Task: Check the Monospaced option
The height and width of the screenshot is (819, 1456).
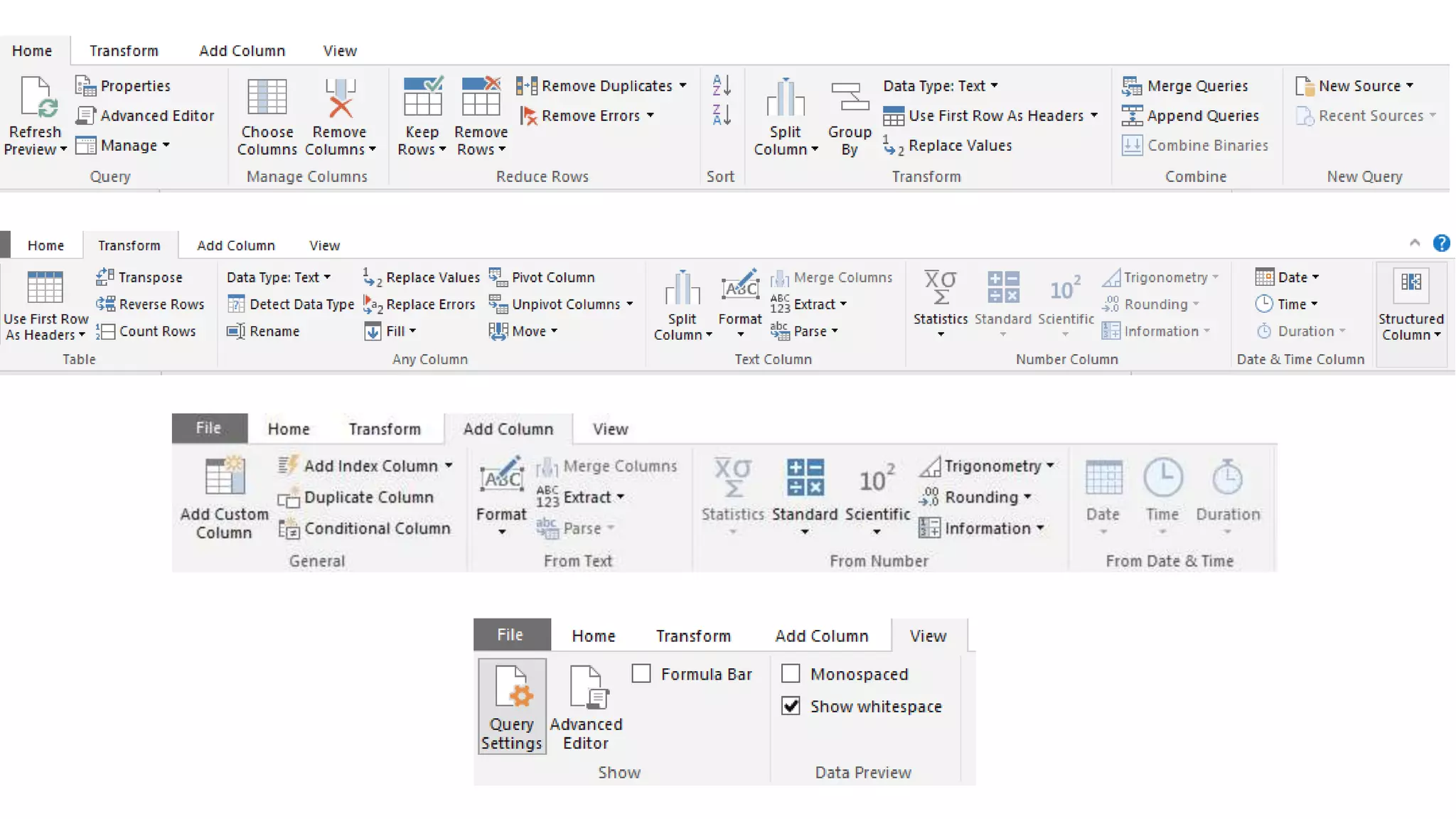Action: [x=791, y=673]
